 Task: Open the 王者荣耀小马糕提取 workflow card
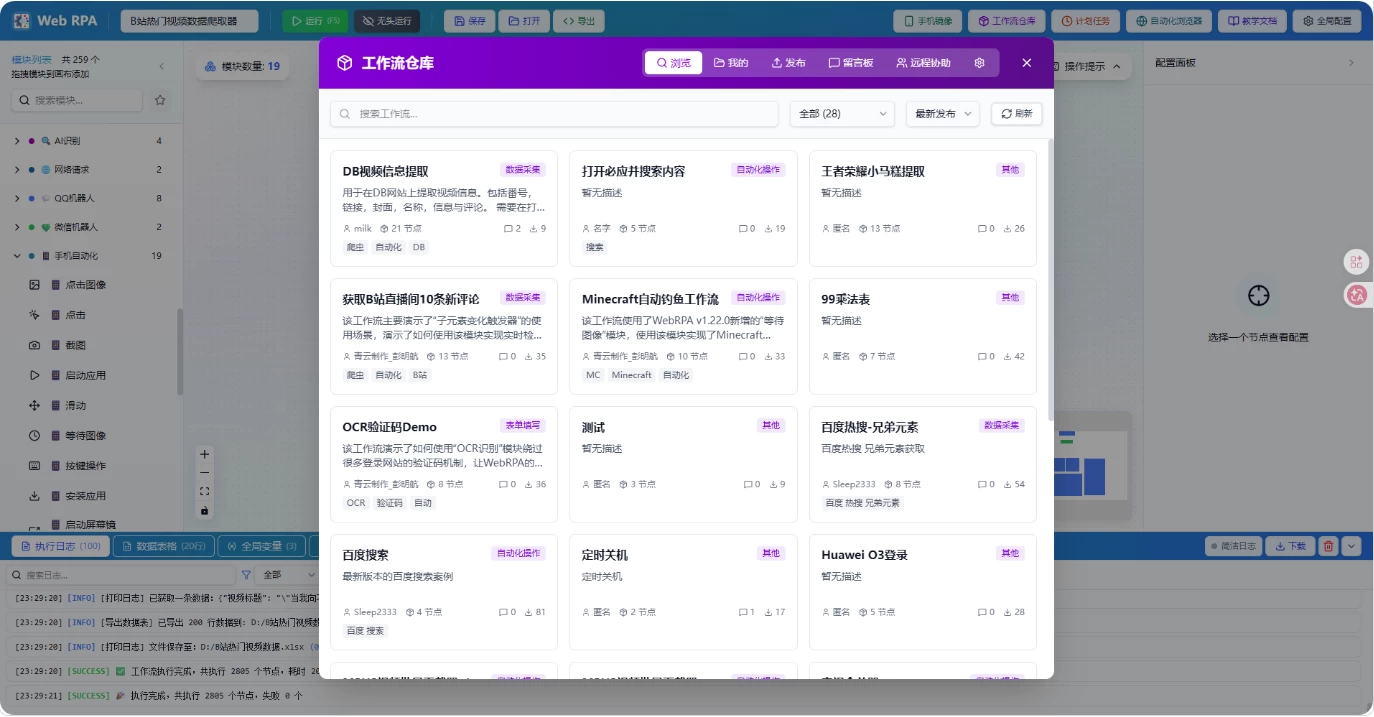tap(923, 208)
